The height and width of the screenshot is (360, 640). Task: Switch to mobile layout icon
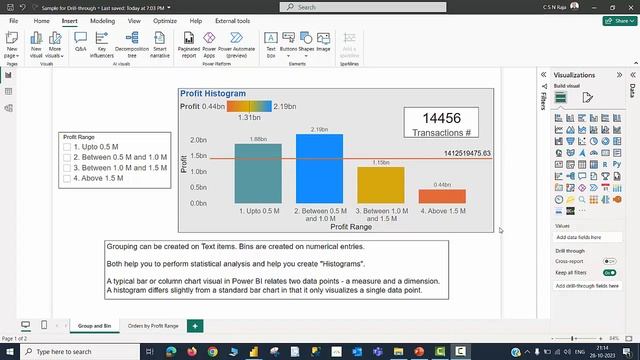[x=44, y=325]
